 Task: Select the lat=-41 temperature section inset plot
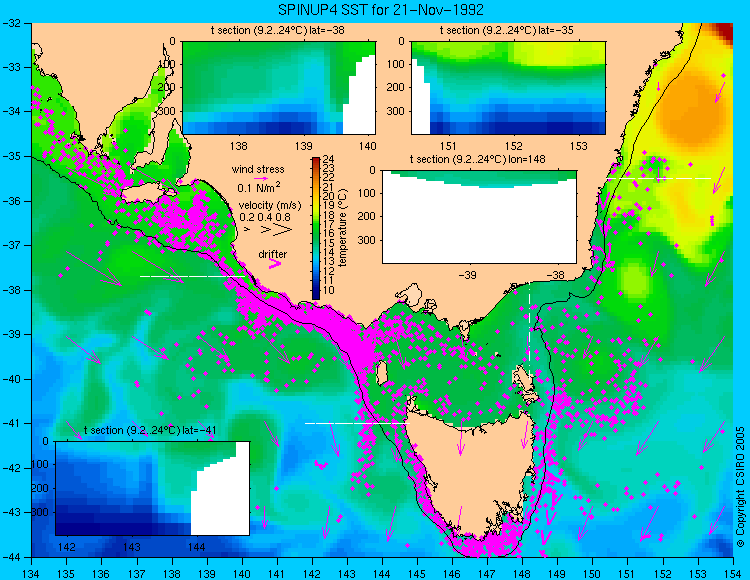click(x=153, y=488)
